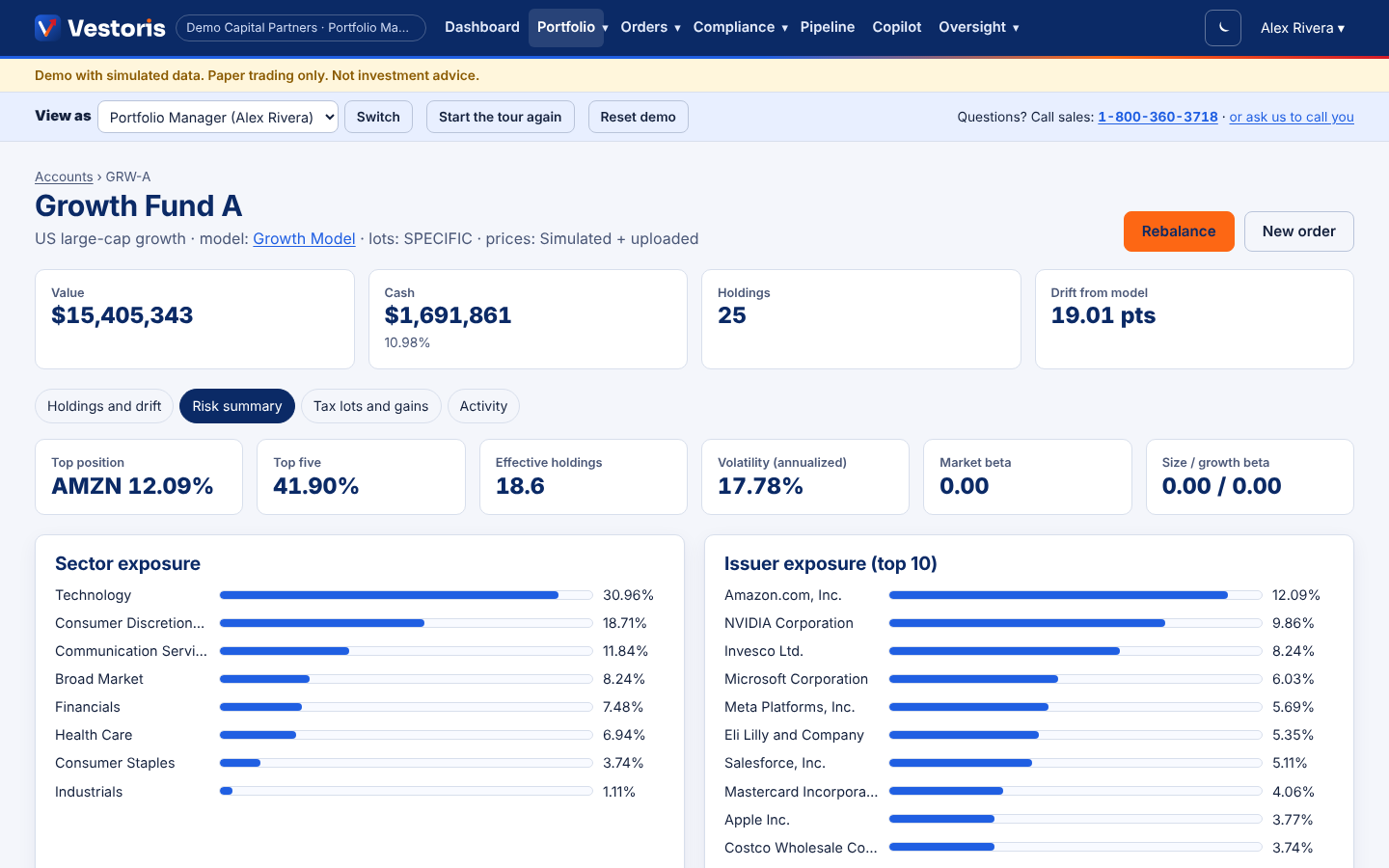This screenshot has height=868, width=1389.
Task: Open the View as role selector
Action: pos(218,117)
